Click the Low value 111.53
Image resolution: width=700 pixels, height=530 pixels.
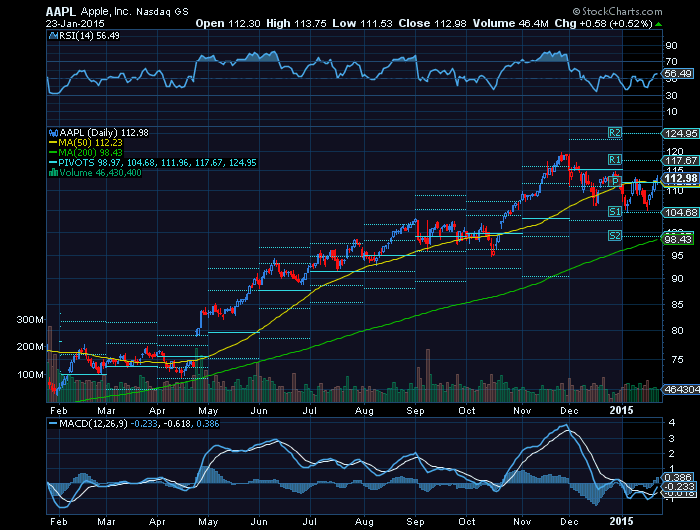tap(376, 24)
